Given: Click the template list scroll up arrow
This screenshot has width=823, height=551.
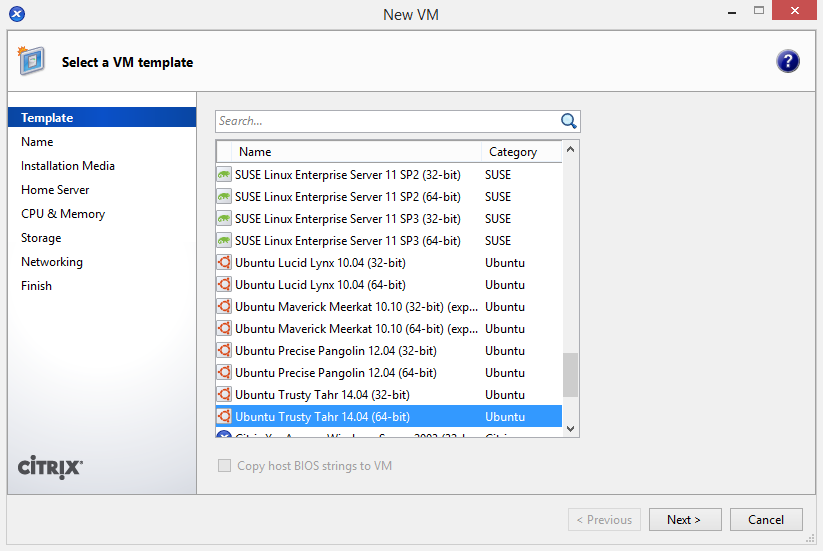Looking at the screenshot, I should coord(571,150).
